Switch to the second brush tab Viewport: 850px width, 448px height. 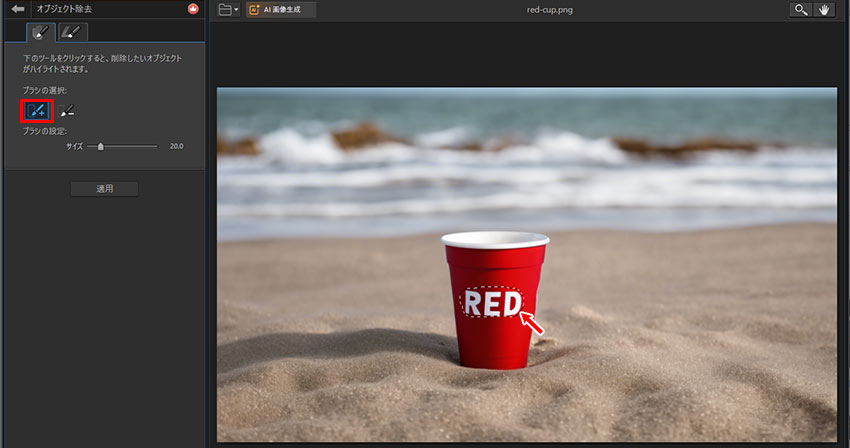pyautogui.click(x=73, y=31)
